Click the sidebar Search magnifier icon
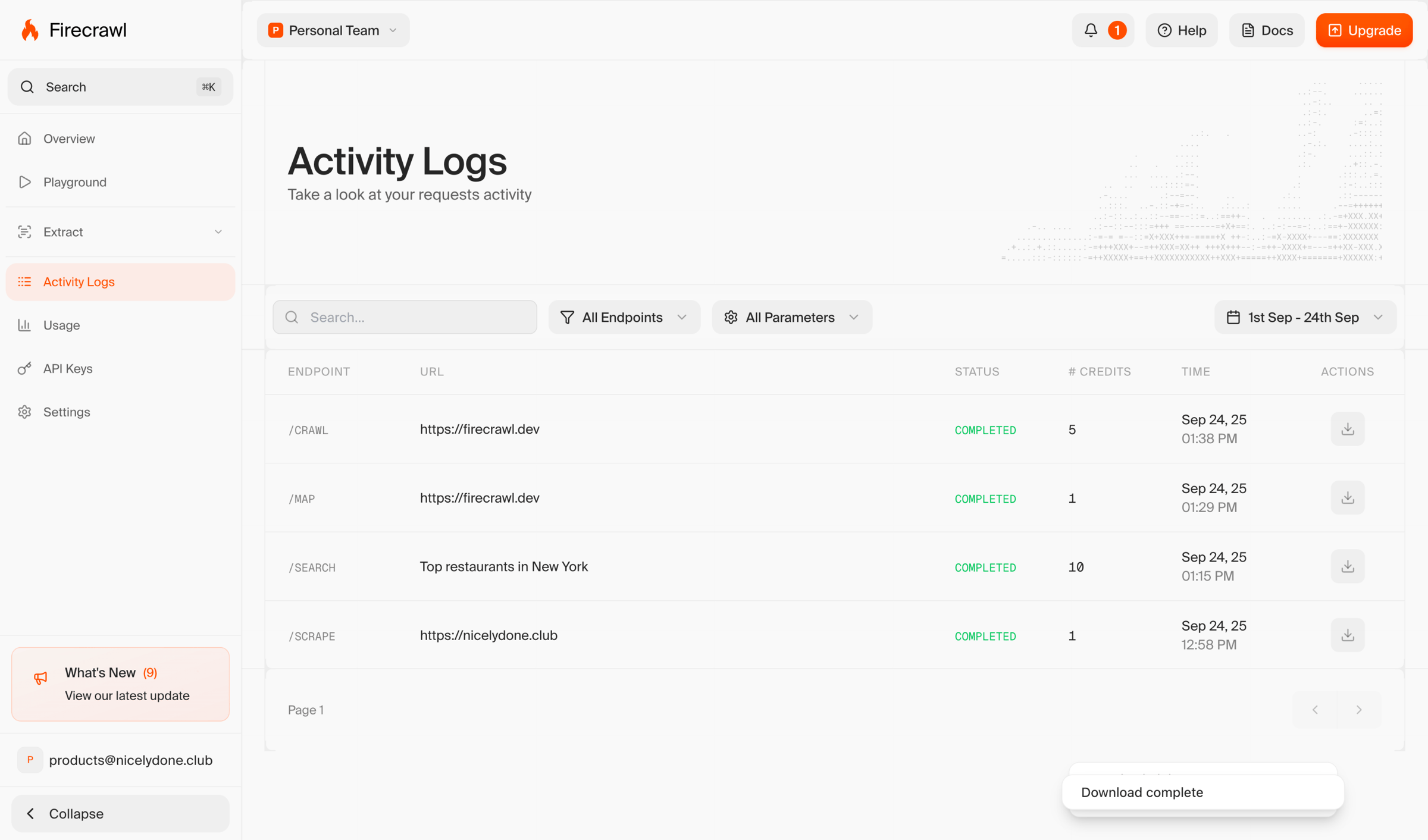This screenshot has height=840, width=1428. 27,87
